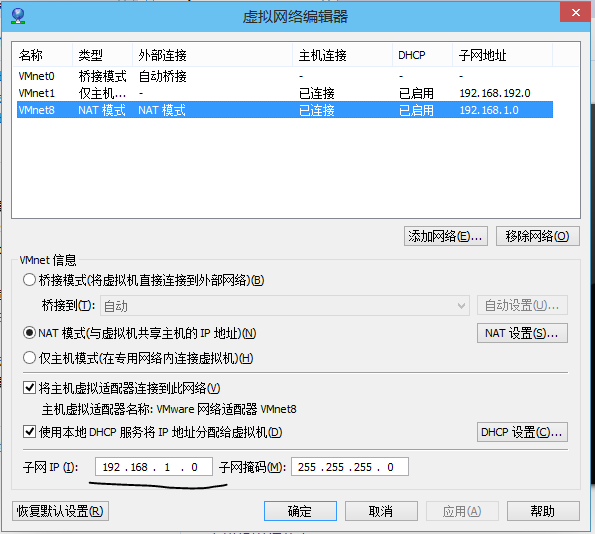Click 恢复默认设置 button
The image size is (595, 534).
coord(60,511)
